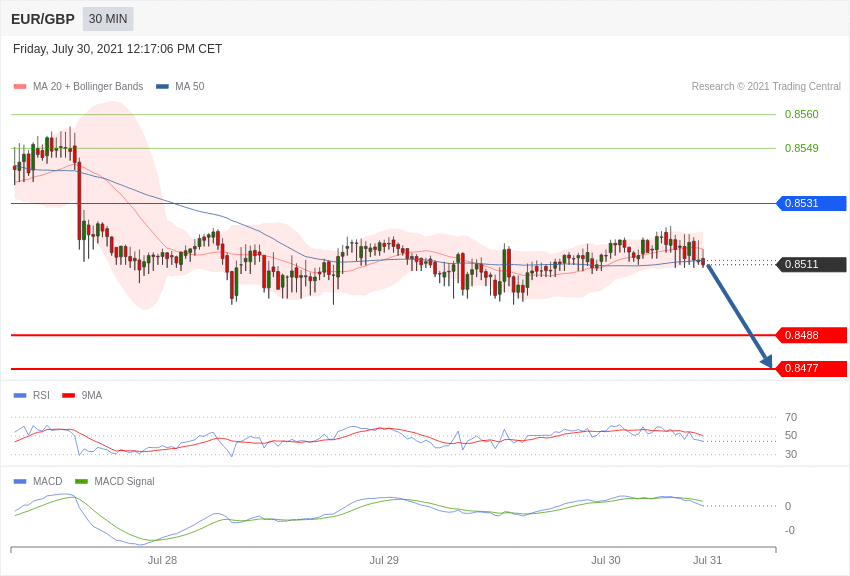Click the MACD -0 axis label
Viewport: 850px width, 576px height.
[790, 530]
